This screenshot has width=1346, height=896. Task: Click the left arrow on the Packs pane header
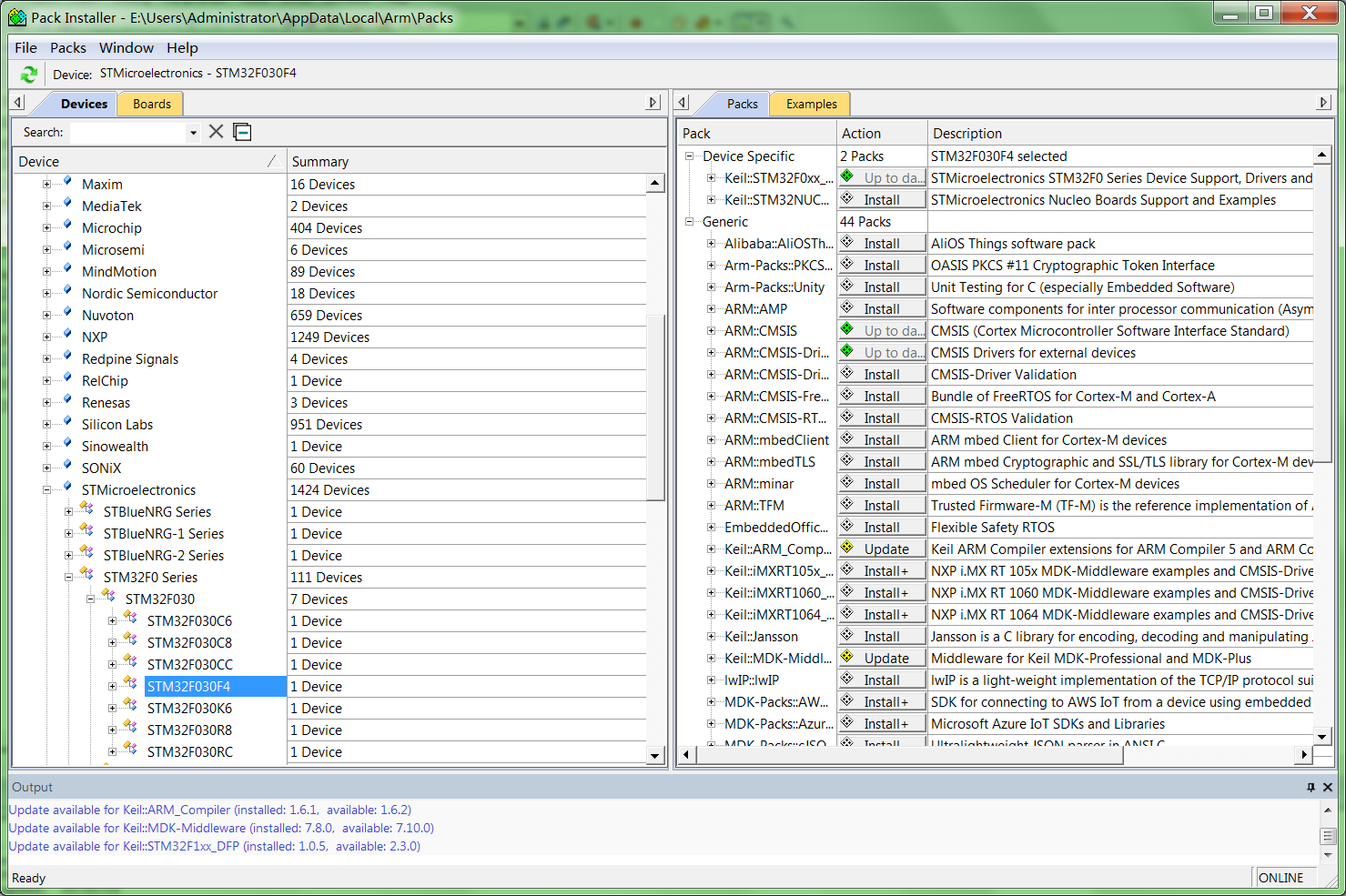(682, 103)
